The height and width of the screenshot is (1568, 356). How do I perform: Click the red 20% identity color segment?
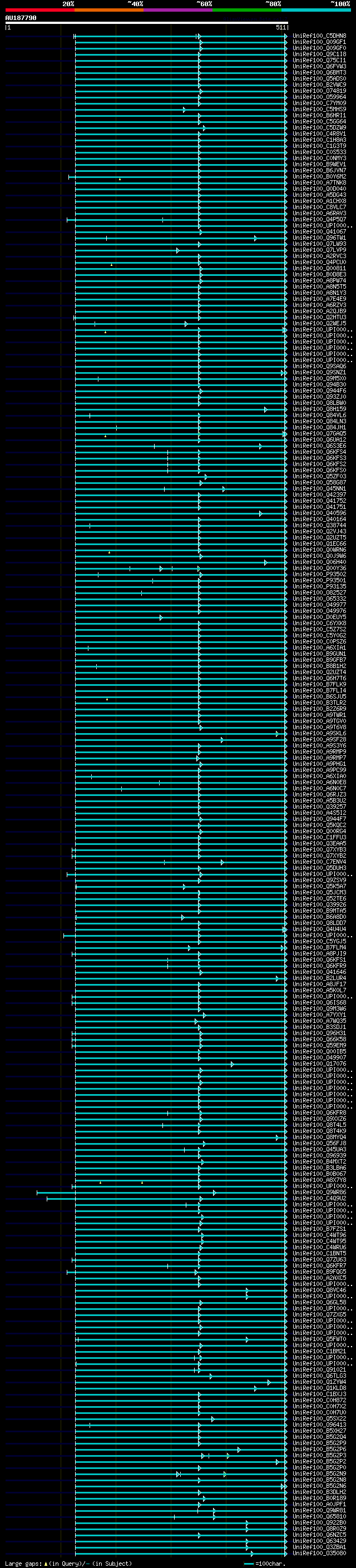pyautogui.click(x=39, y=10)
